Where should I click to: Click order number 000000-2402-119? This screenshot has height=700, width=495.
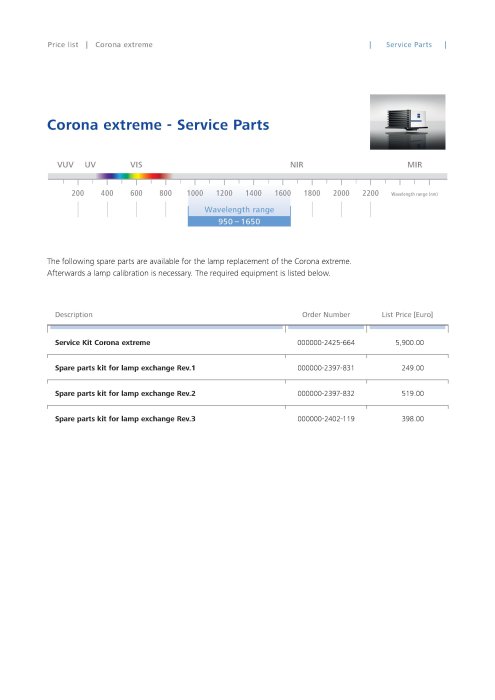(326, 419)
